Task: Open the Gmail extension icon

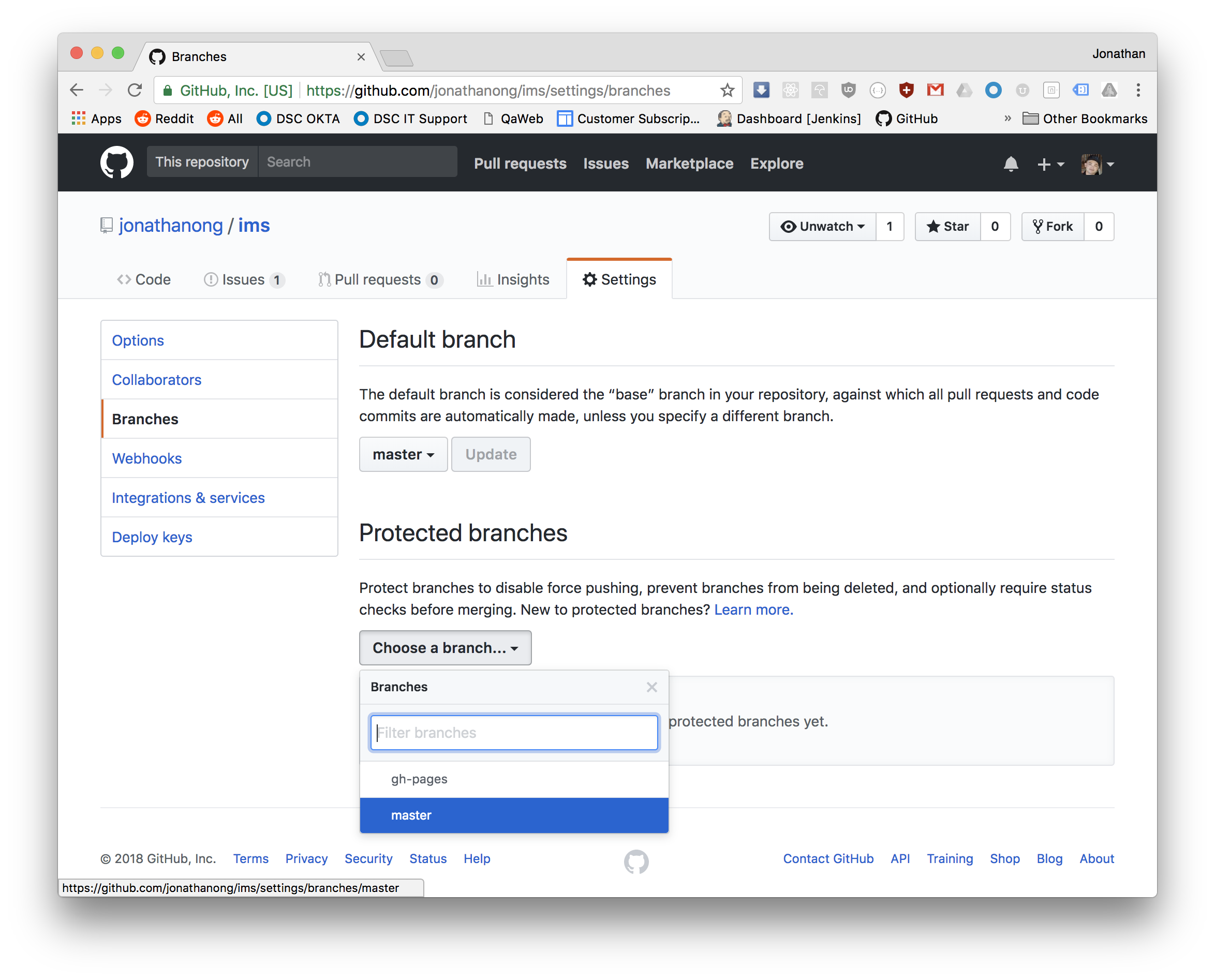Action: click(x=935, y=90)
